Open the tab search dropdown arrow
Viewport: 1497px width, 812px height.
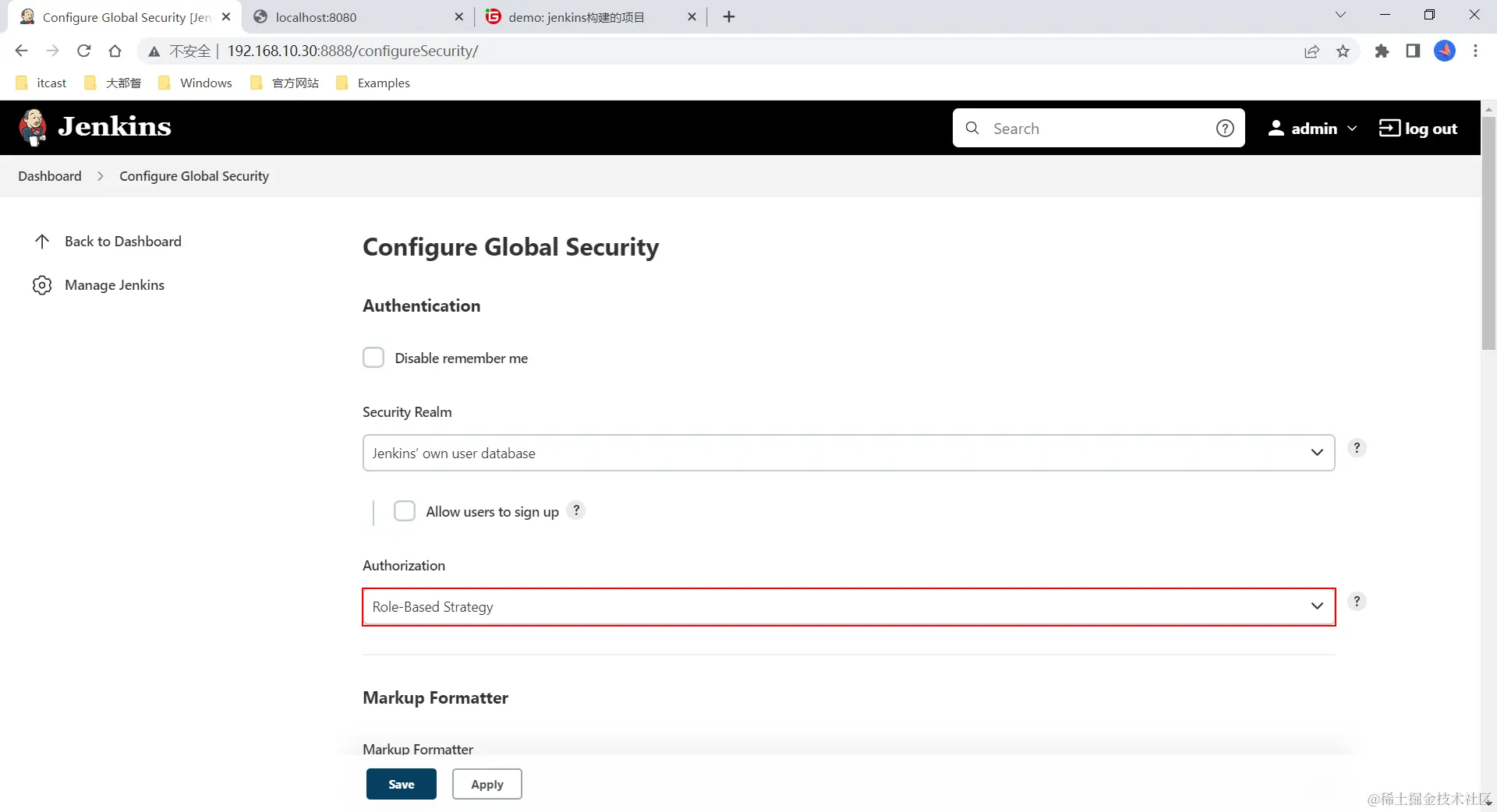[x=1340, y=15]
